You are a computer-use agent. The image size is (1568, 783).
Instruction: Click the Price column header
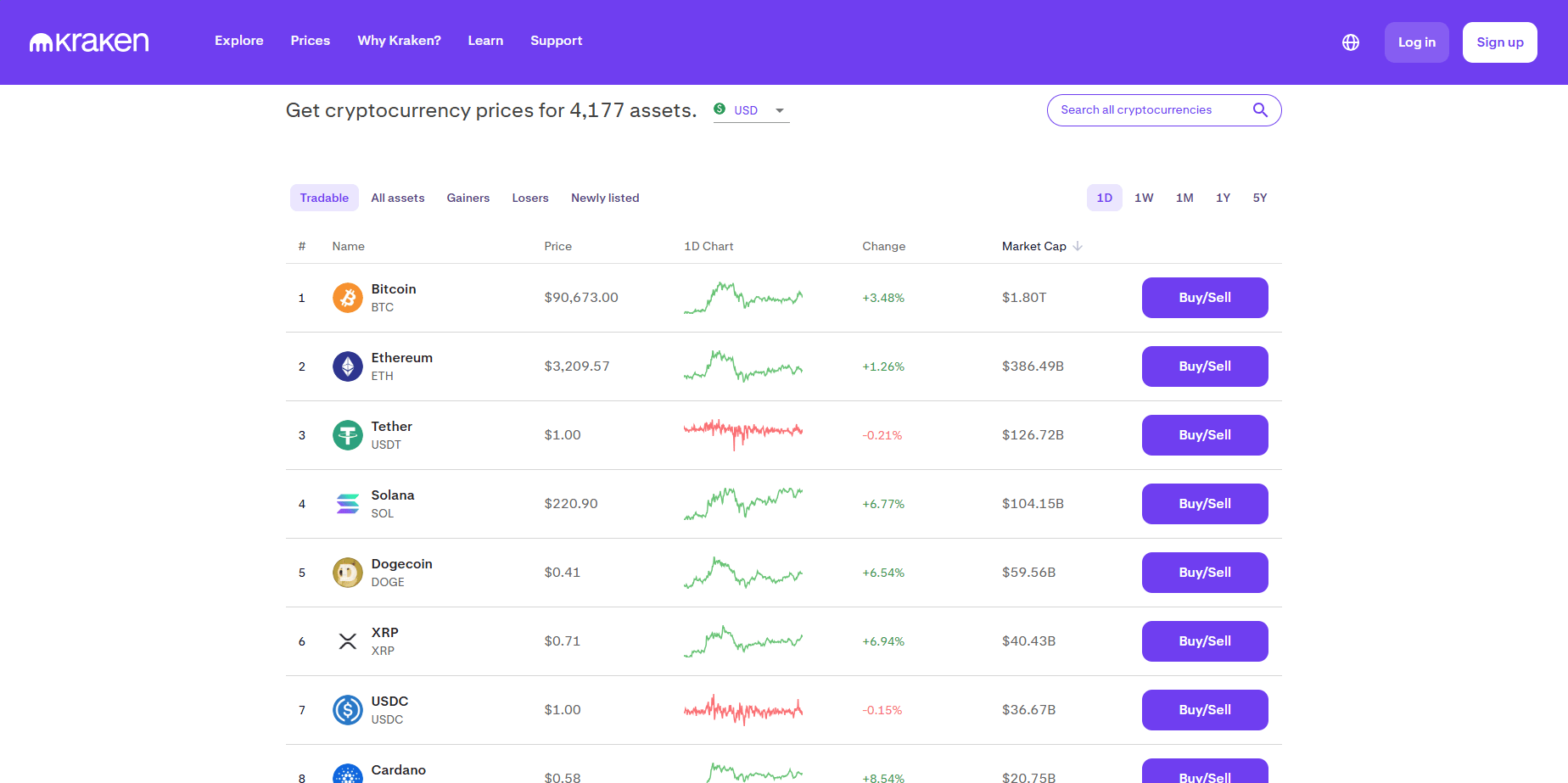[558, 246]
